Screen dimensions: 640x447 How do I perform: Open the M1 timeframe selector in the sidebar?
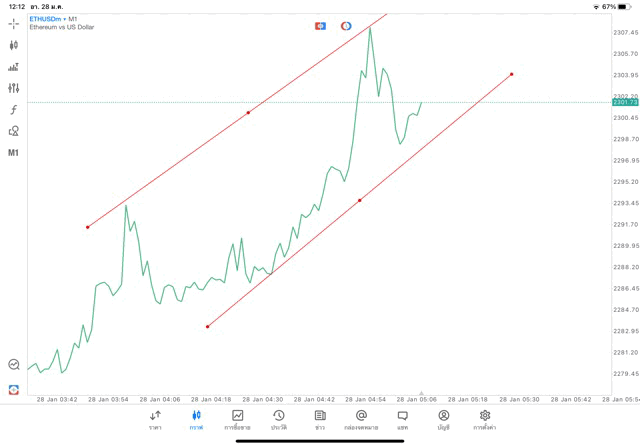(13, 153)
